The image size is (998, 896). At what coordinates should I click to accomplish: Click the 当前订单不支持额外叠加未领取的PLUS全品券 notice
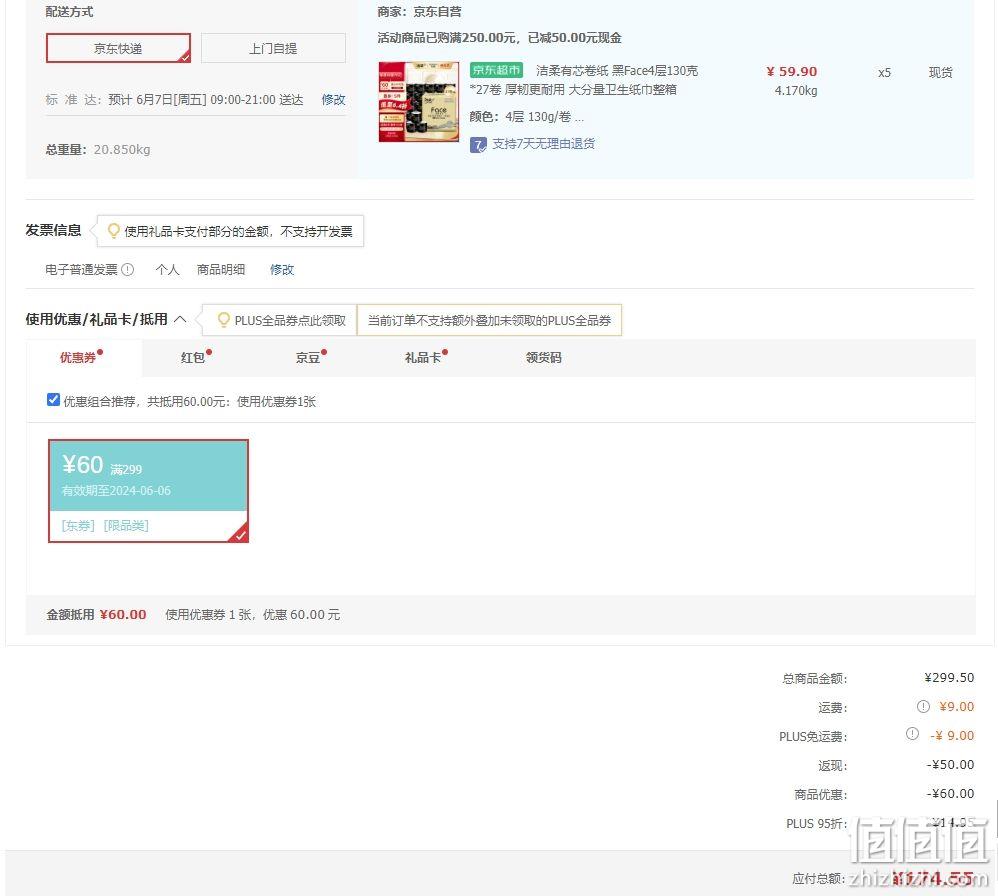(x=489, y=320)
